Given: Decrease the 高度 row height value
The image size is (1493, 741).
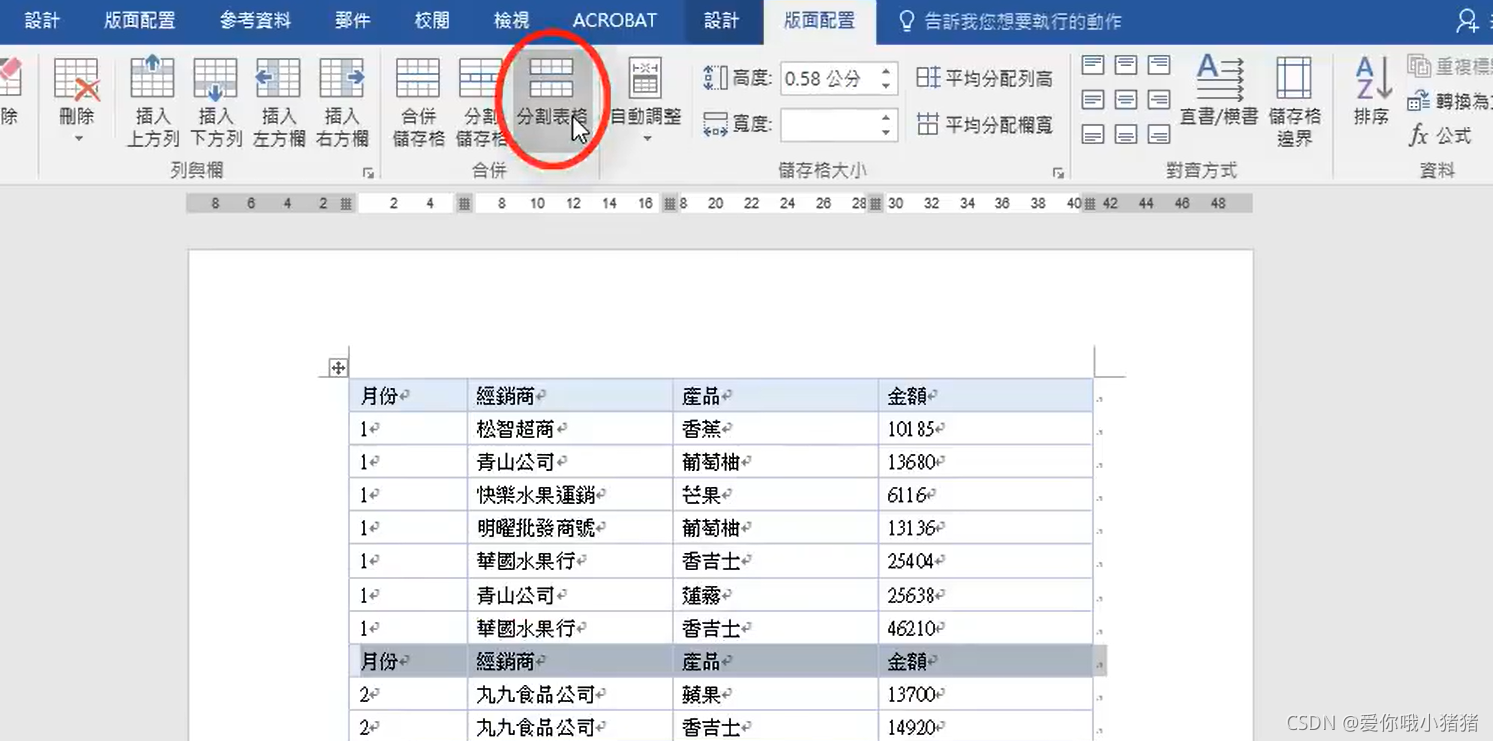Looking at the screenshot, I should point(886,86).
